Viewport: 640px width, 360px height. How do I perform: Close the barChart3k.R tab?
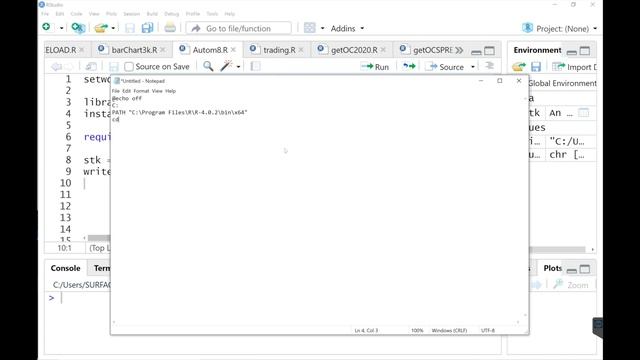(x=163, y=50)
